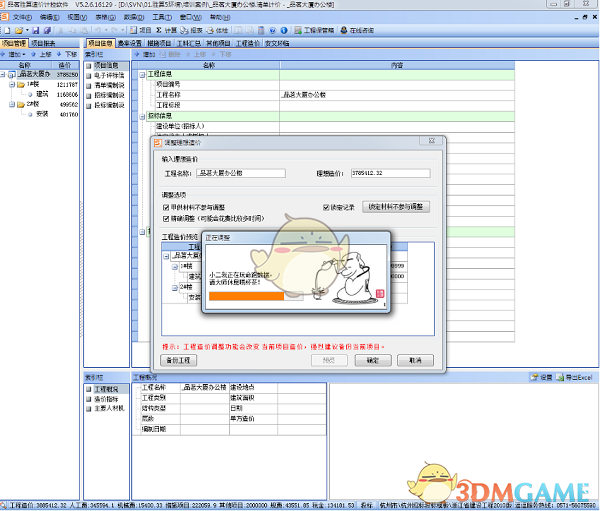The image size is (600, 511).
Task: Click the blue info circle icon
Action: click(x=284, y=30)
